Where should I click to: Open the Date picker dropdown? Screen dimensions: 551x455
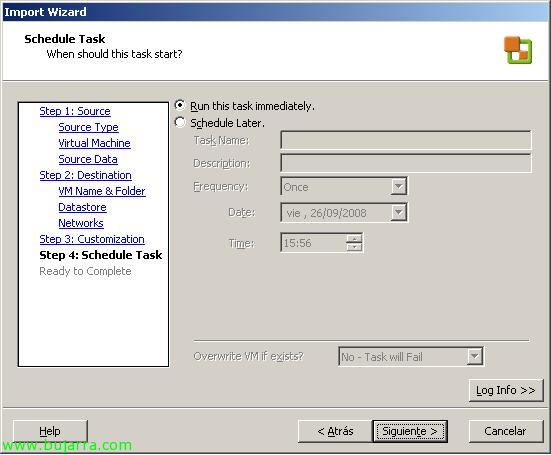click(398, 212)
